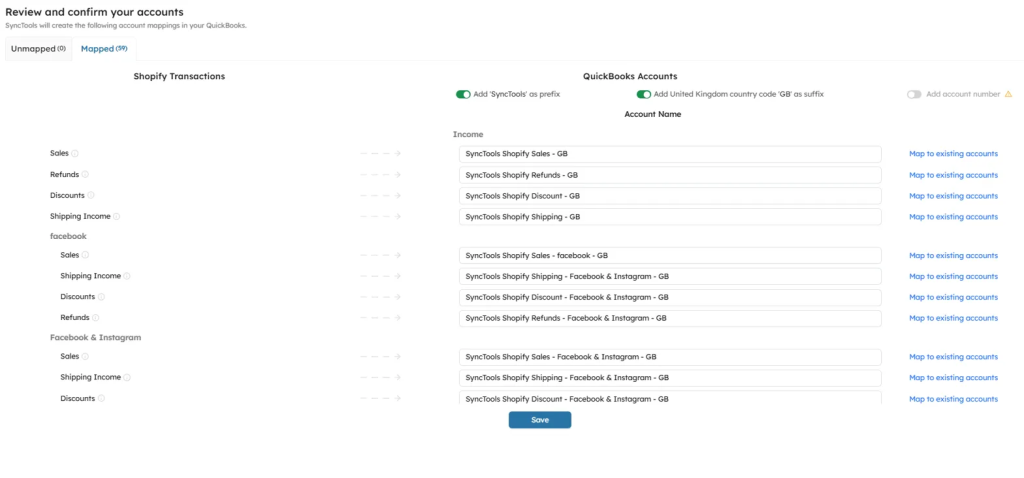Click the info icon beside top-level Refunds

pos(84,175)
